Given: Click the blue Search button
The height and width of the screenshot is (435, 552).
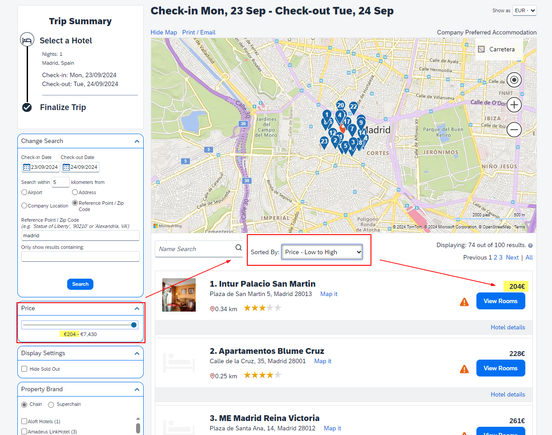Looking at the screenshot, I should (x=80, y=284).
